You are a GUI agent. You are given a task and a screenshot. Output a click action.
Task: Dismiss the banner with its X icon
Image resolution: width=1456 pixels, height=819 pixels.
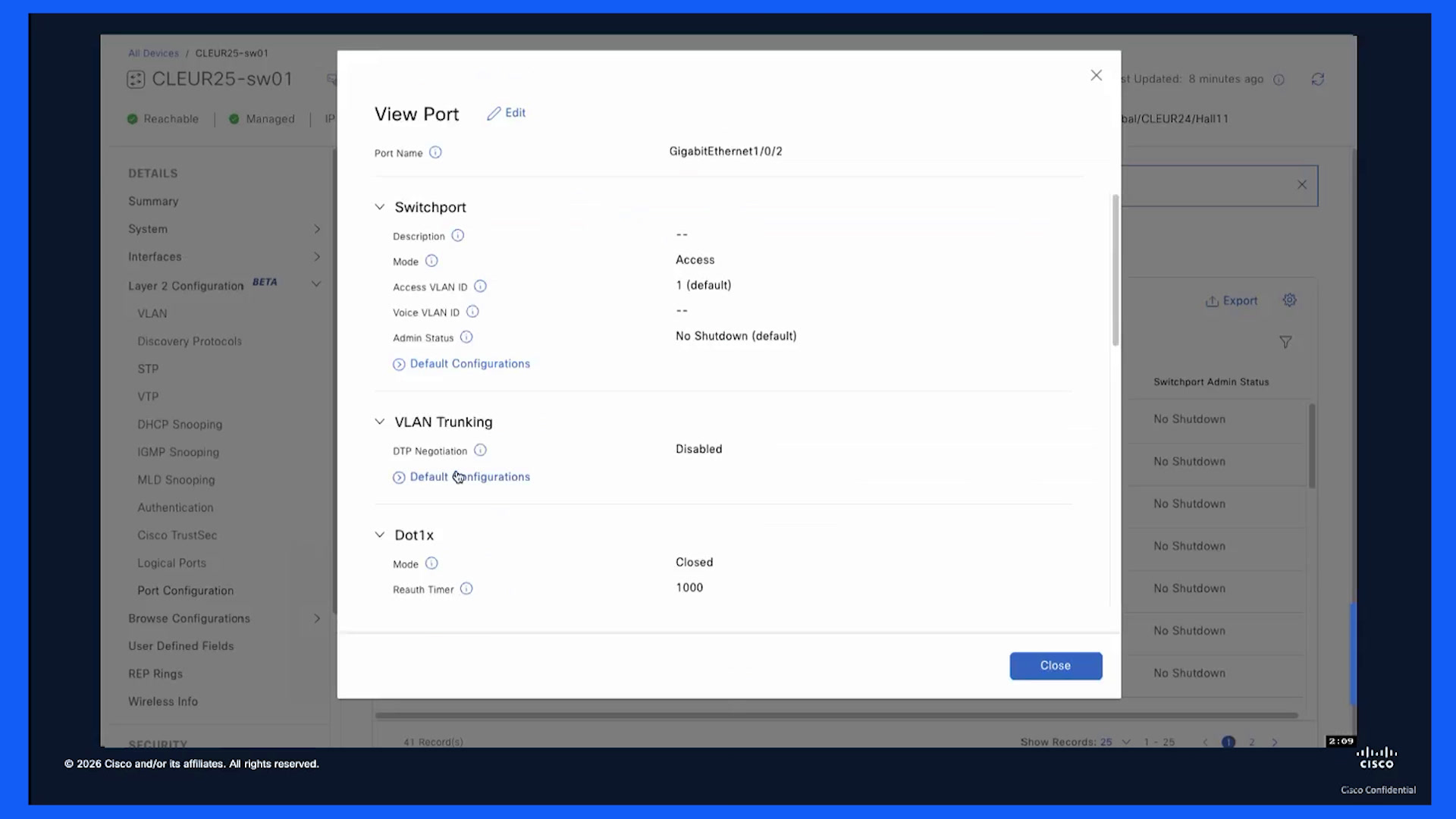[1302, 184]
